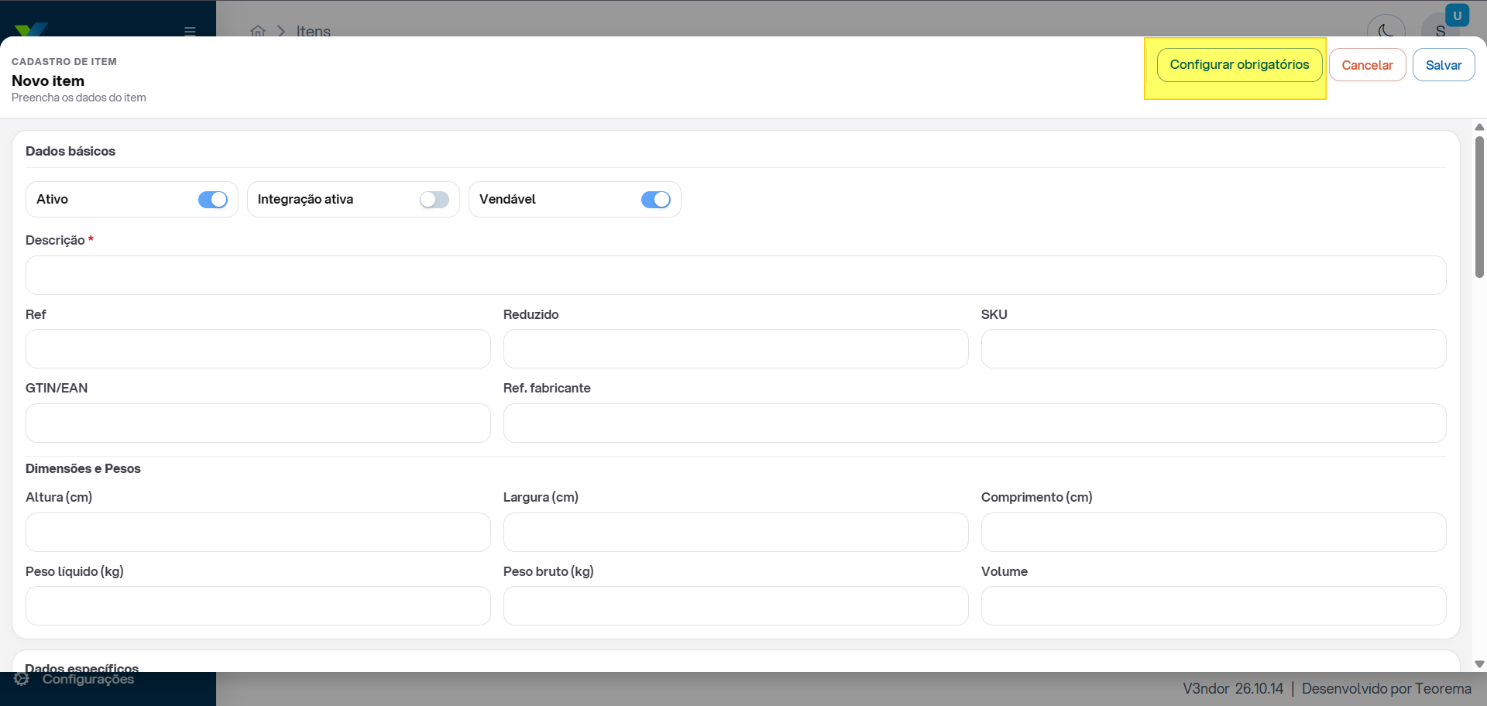Click the form scrollbar down arrow
Image resolution: width=1487 pixels, height=706 pixels.
pos(1479,664)
